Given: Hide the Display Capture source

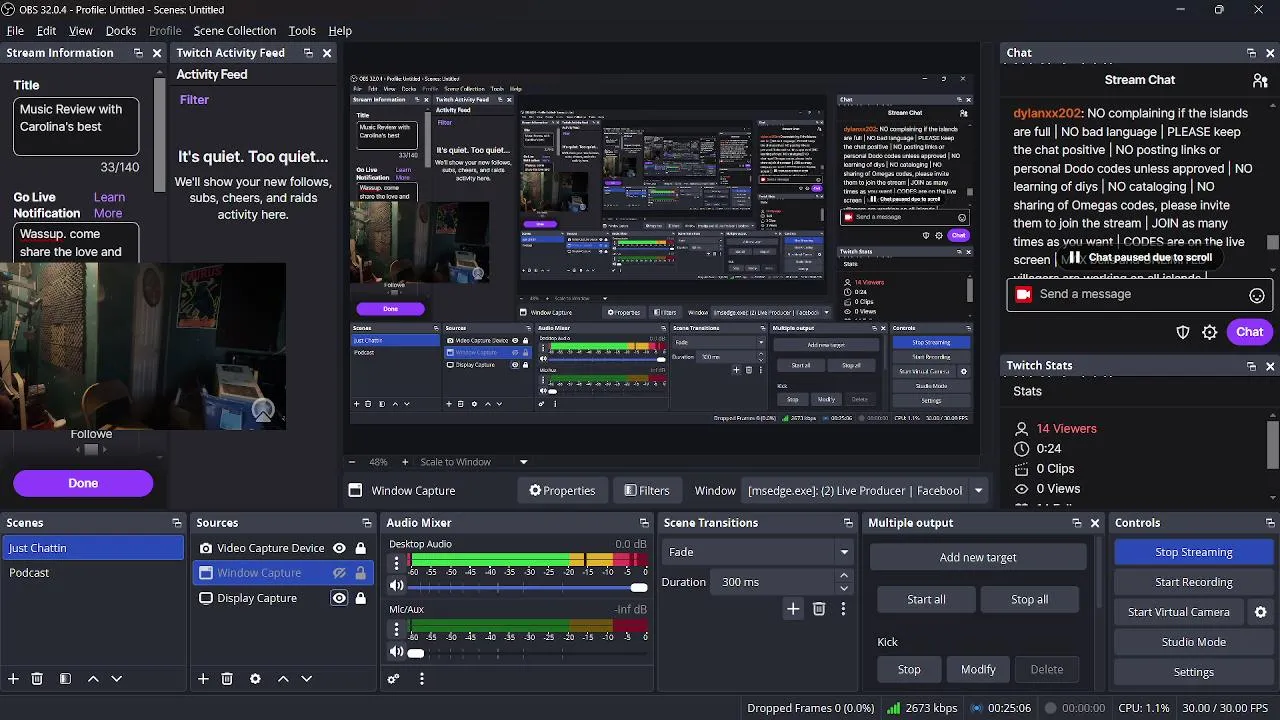Looking at the screenshot, I should coord(339,598).
